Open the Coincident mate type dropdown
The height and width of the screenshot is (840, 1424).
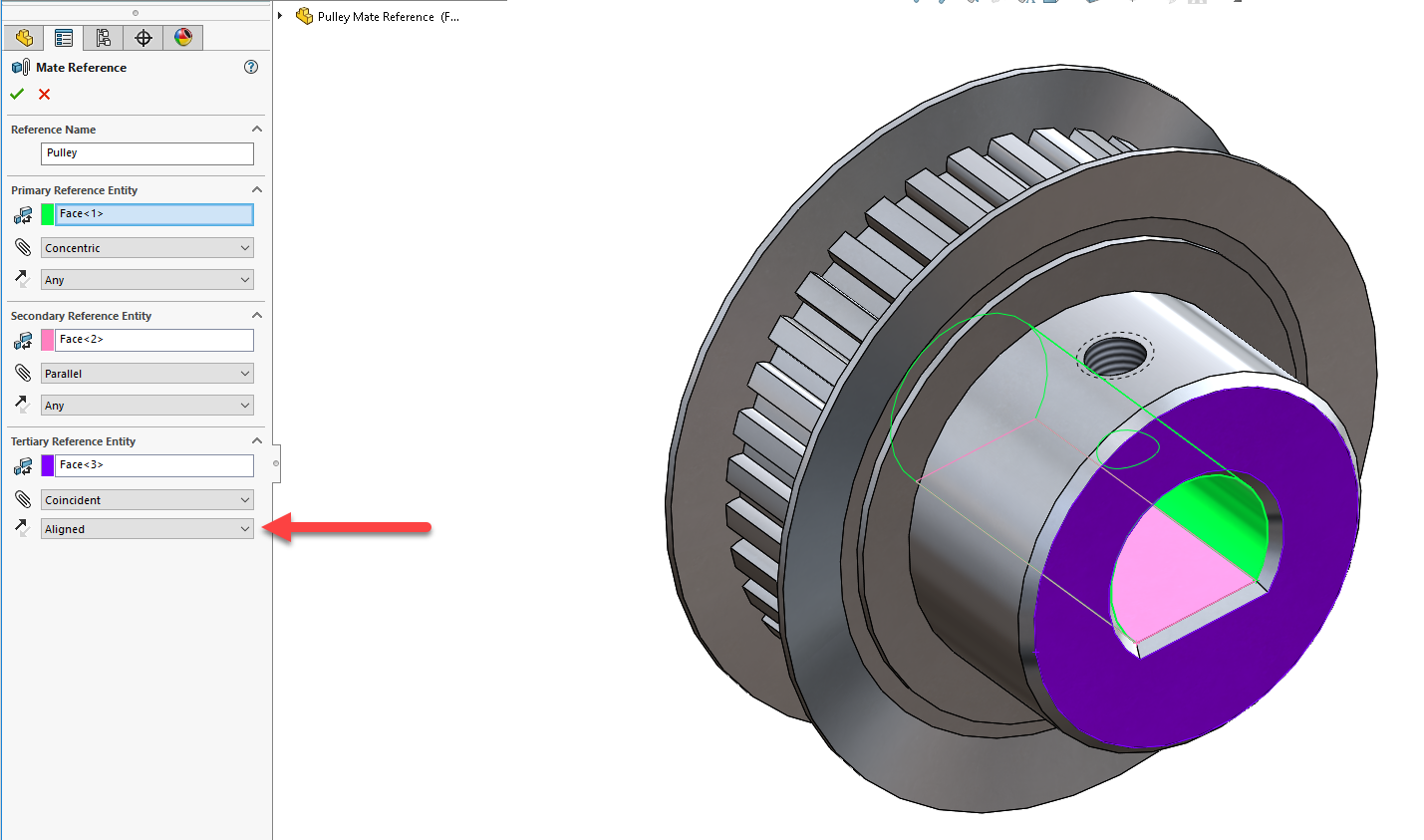point(147,500)
